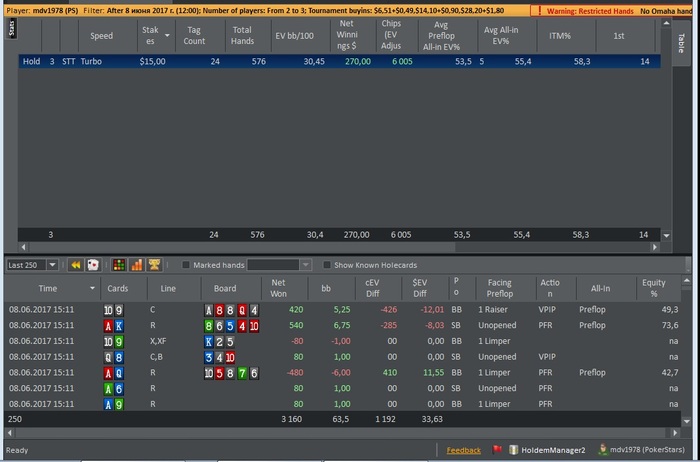
Task: Click the mdv1978 player avatar icon
Action: [x=603, y=450]
